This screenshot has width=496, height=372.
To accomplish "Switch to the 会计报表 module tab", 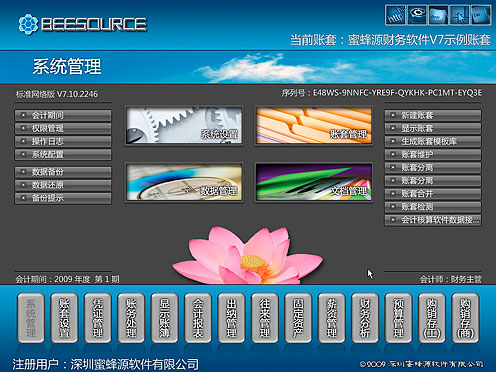I will coord(198,318).
